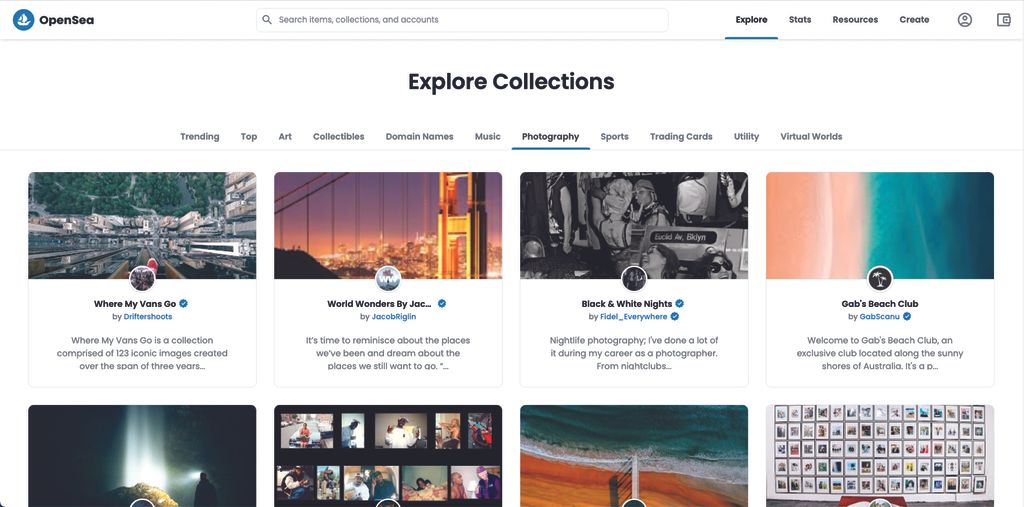Open the Resources navigation menu
The height and width of the screenshot is (507, 1024).
pyautogui.click(x=855, y=20)
